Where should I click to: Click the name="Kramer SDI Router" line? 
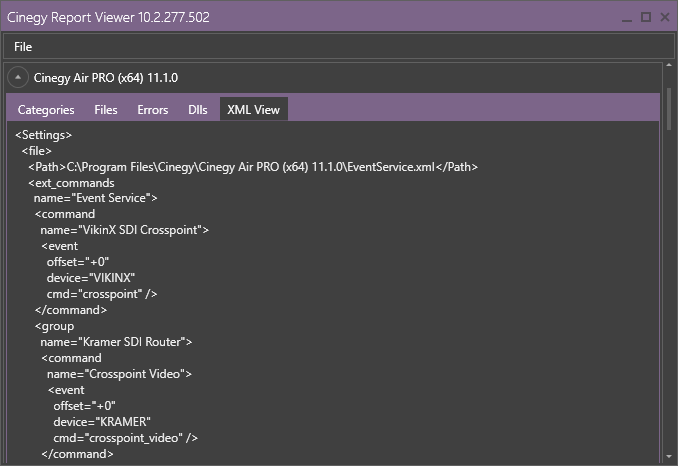(x=116, y=342)
